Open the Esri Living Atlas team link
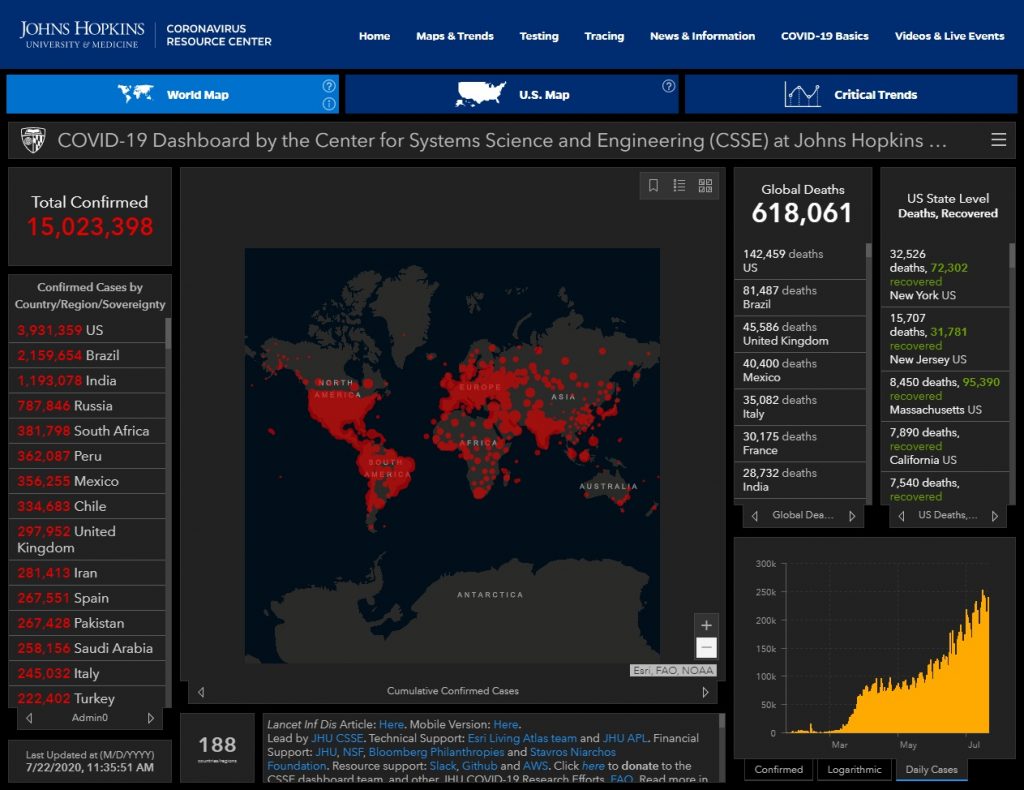The image size is (1024, 790). click(522, 738)
